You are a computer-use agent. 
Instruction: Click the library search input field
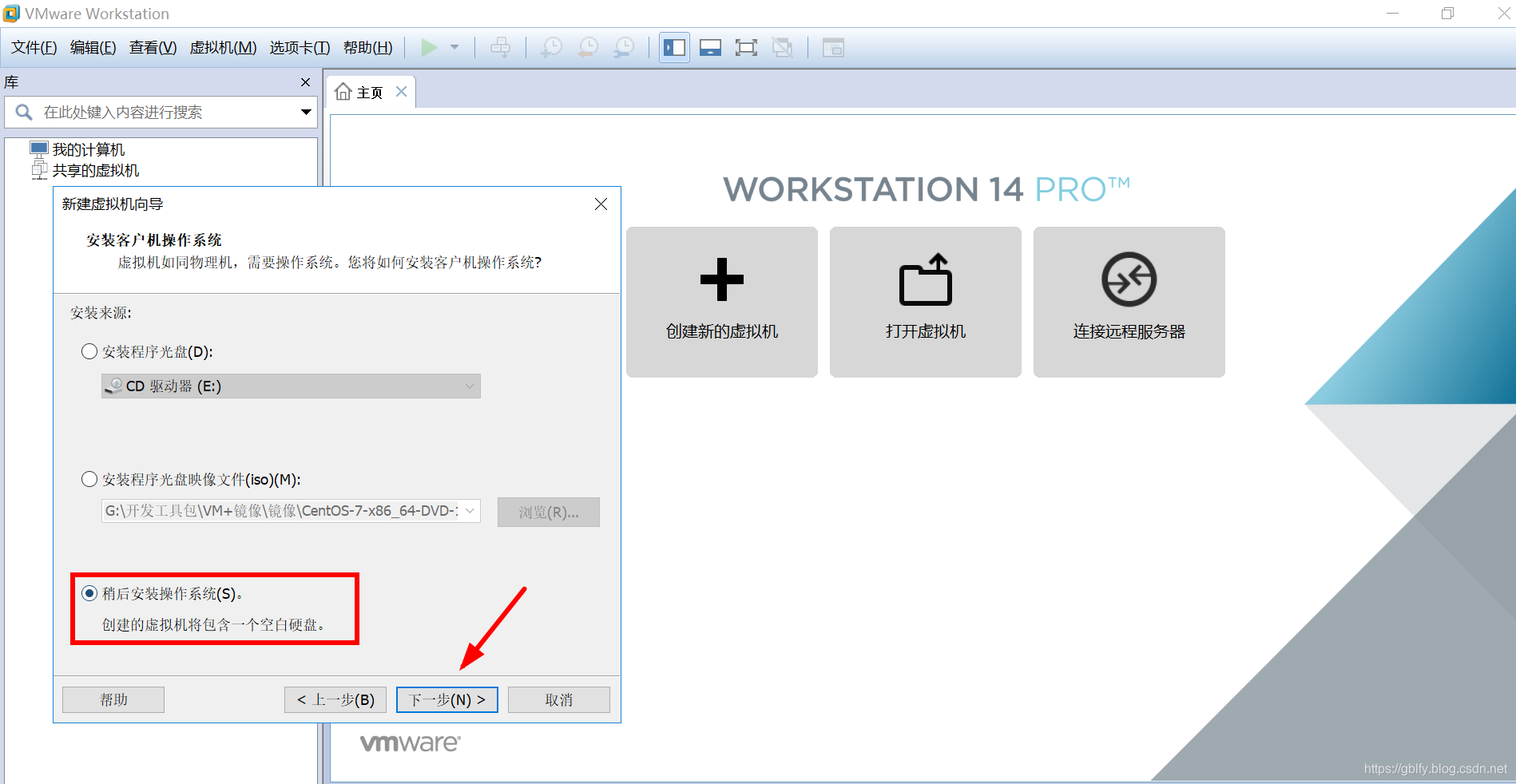coord(161,113)
